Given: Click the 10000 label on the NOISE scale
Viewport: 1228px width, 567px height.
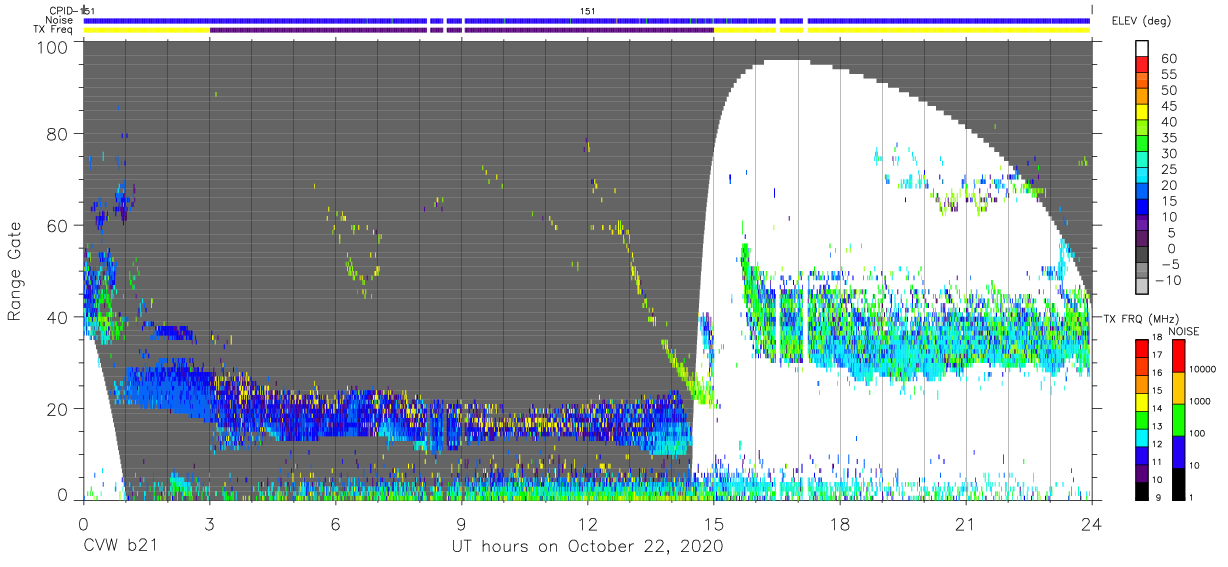Looking at the screenshot, I should tap(1203, 369).
